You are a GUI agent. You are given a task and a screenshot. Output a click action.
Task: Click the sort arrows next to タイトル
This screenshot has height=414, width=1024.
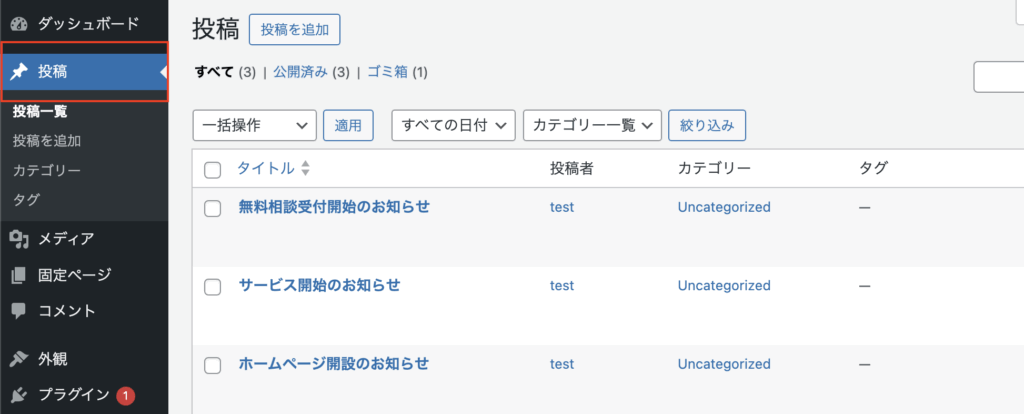coord(306,169)
